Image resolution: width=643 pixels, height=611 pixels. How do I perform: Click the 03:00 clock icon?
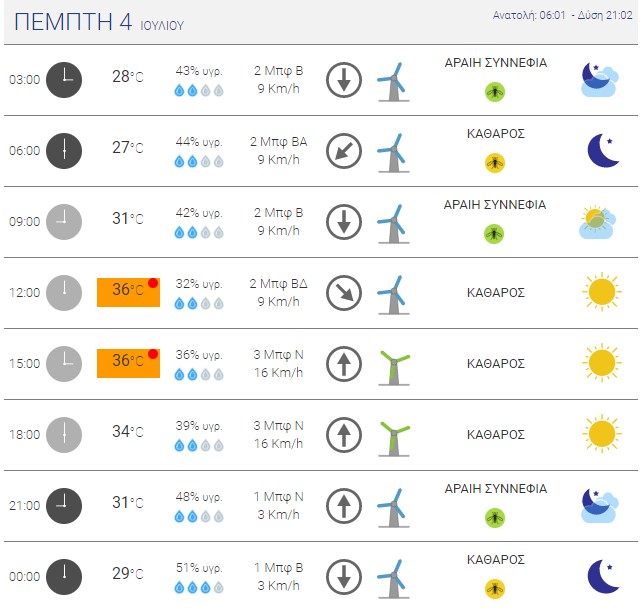click(64, 80)
